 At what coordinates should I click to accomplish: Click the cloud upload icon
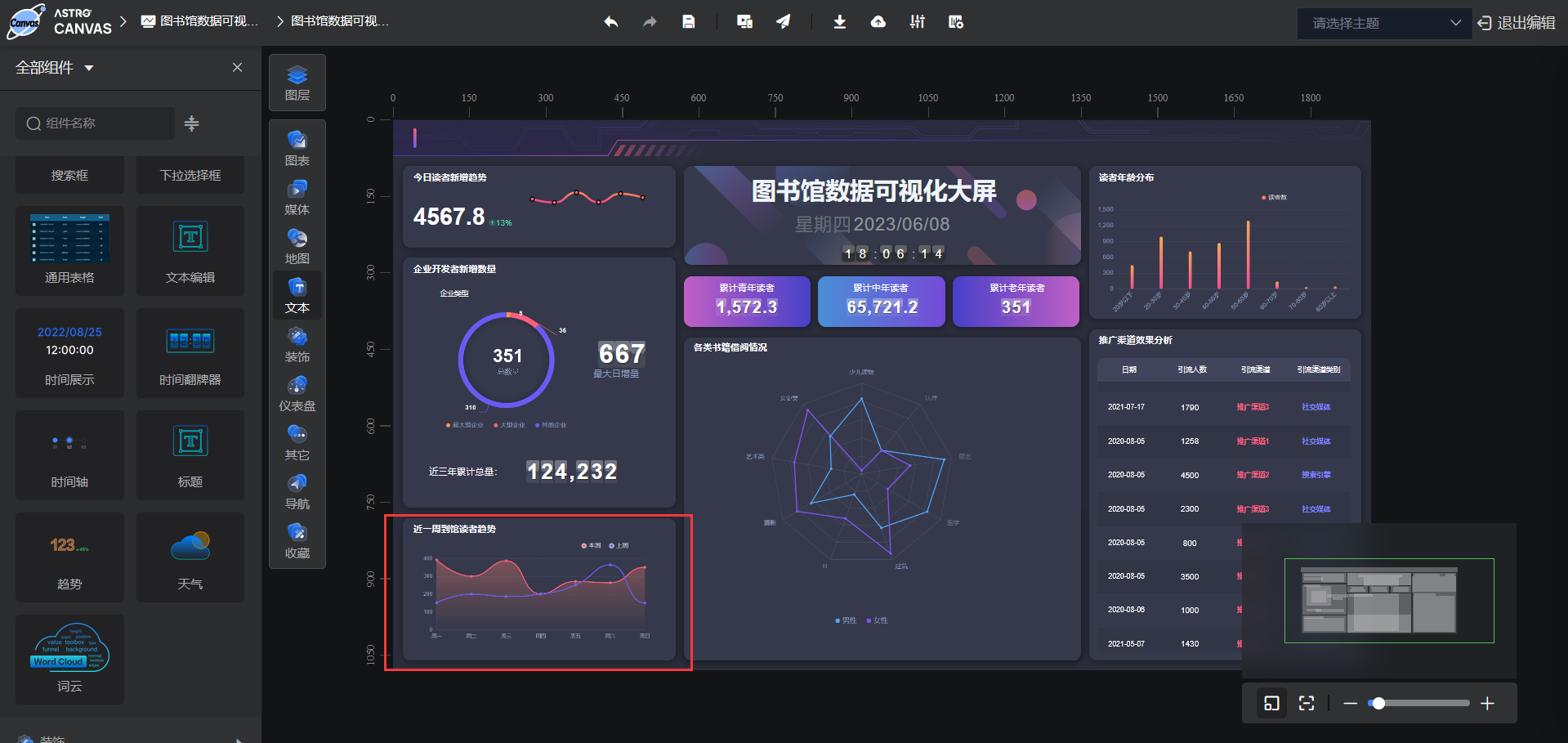[x=878, y=22]
